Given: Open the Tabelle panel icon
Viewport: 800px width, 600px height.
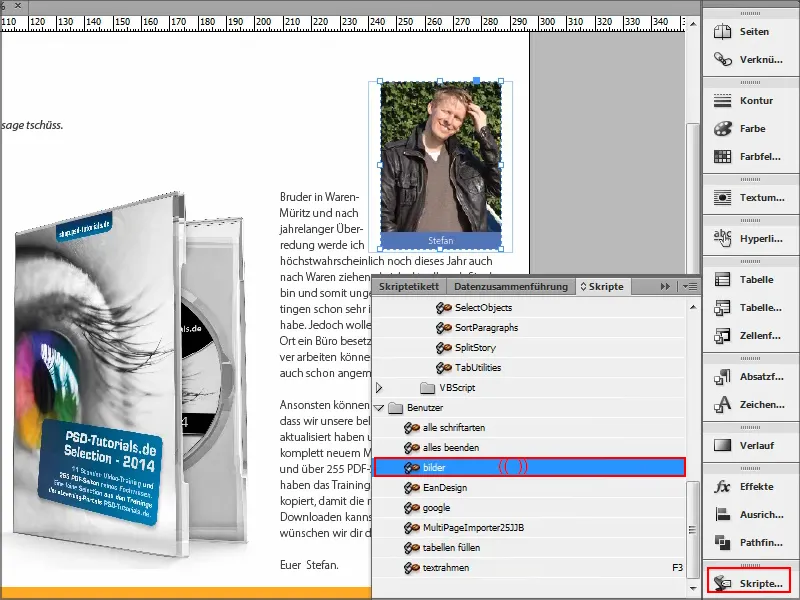Looking at the screenshot, I should [x=722, y=280].
